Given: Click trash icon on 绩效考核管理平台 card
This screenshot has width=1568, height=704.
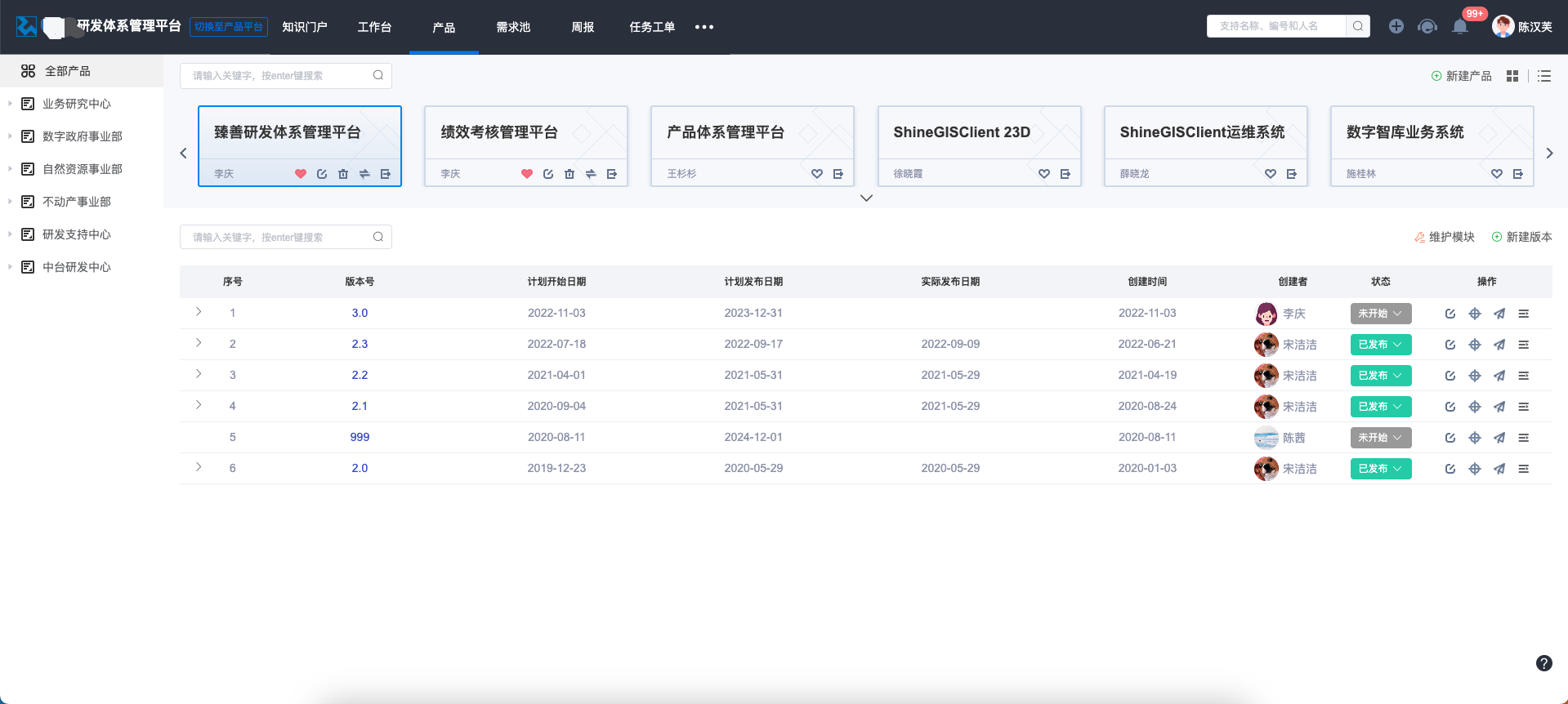Looking at the screenshot, I should coord(570,174).
